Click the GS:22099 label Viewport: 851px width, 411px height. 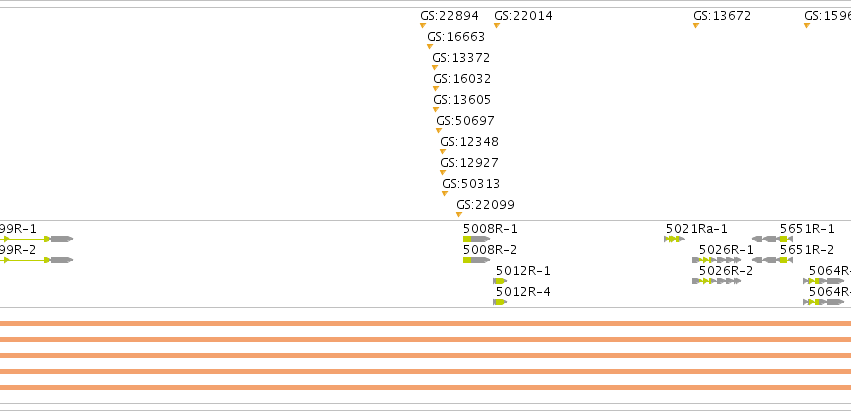[486, 205]
